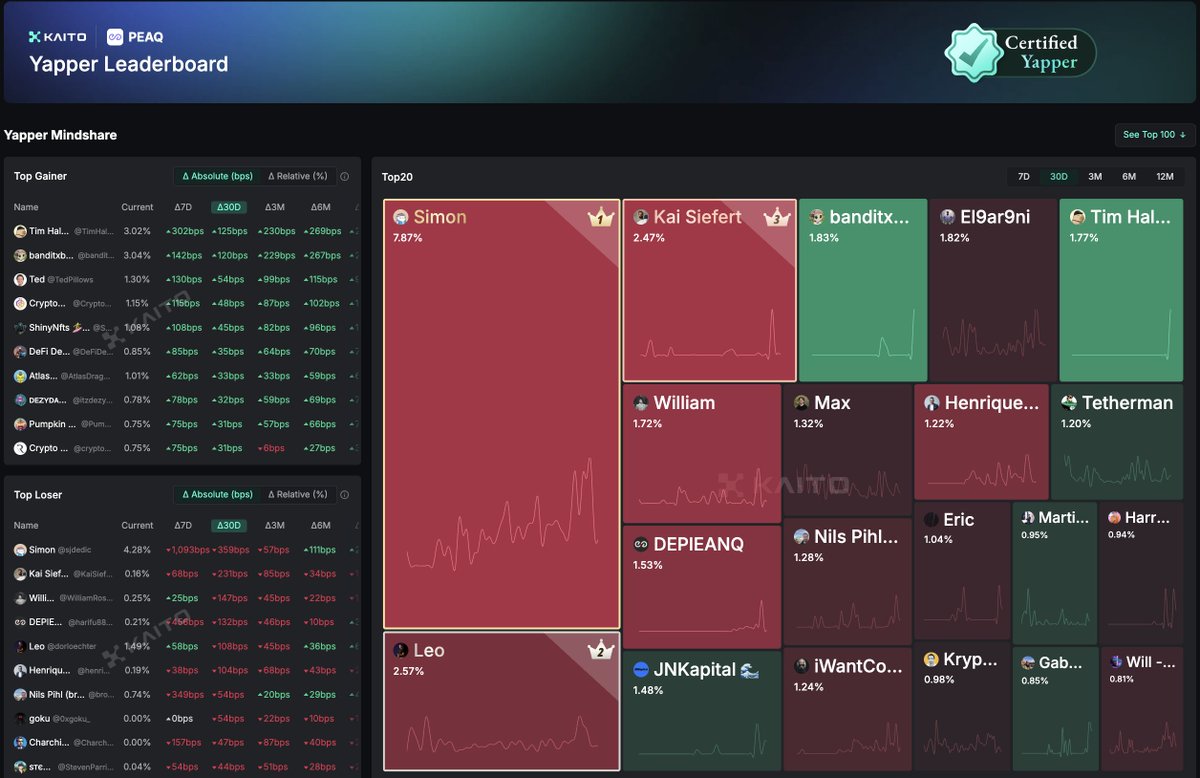
Task: Click Charchi avatar in Top Loser list
Action: [20, 743]
